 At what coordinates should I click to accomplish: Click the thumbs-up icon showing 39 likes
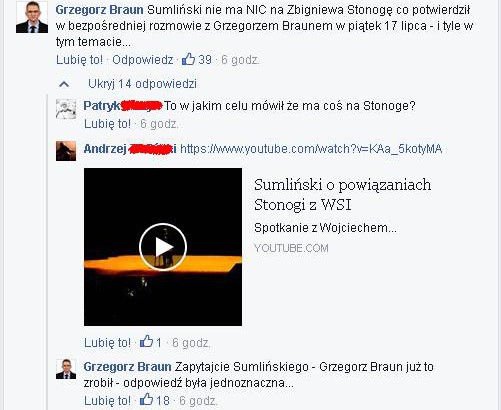(x=188, y=59)
